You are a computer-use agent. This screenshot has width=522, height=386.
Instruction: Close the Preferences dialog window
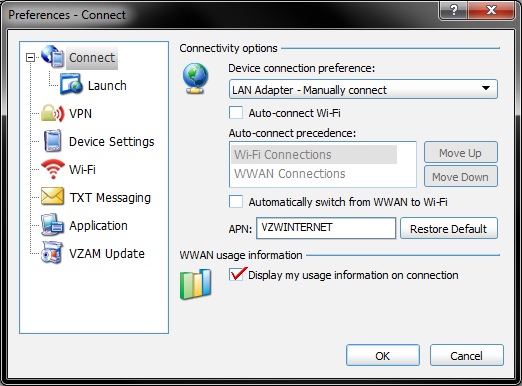pos(491,10)
